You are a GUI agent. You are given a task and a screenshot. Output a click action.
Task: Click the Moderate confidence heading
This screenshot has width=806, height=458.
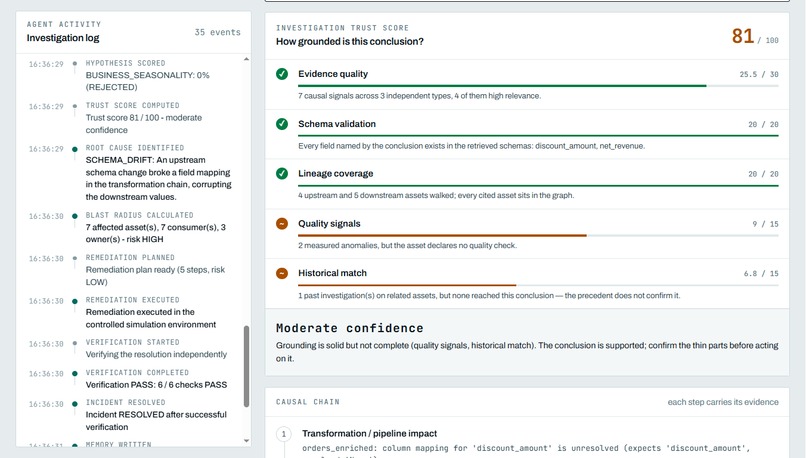350,328
